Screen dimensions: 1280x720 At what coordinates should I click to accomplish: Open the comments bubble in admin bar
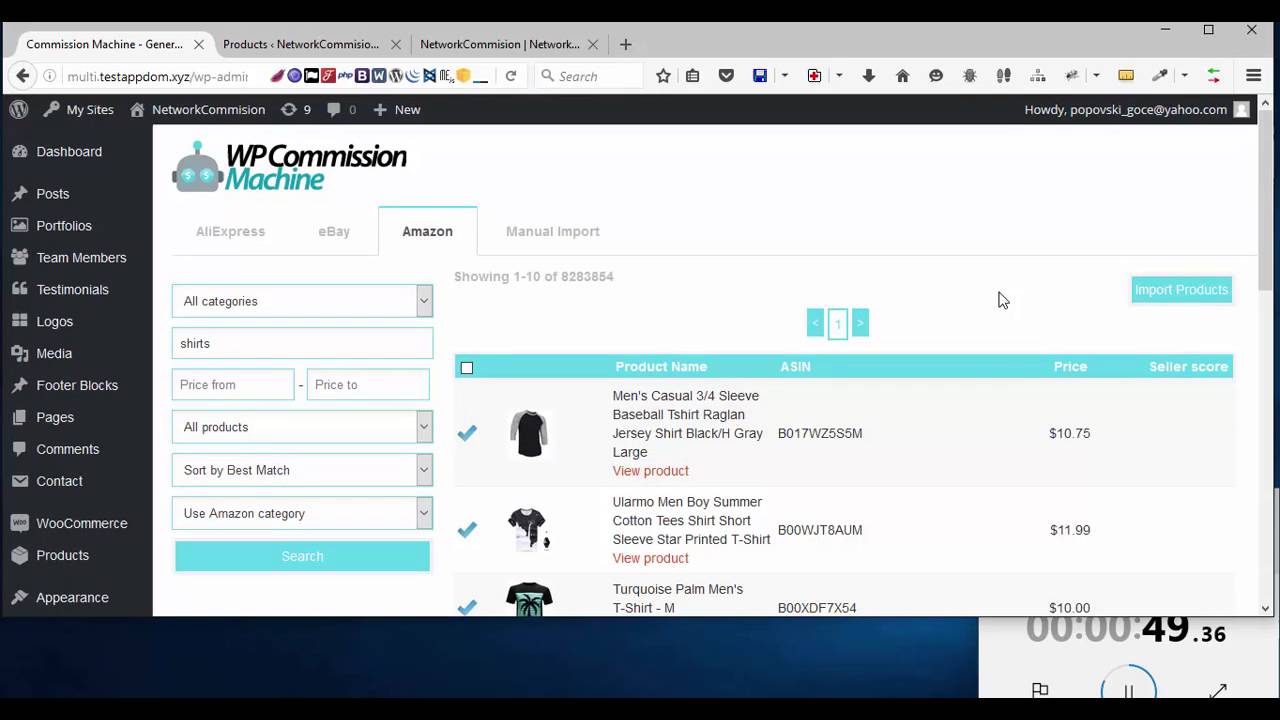pyautogui.click(x=341, y=109)
